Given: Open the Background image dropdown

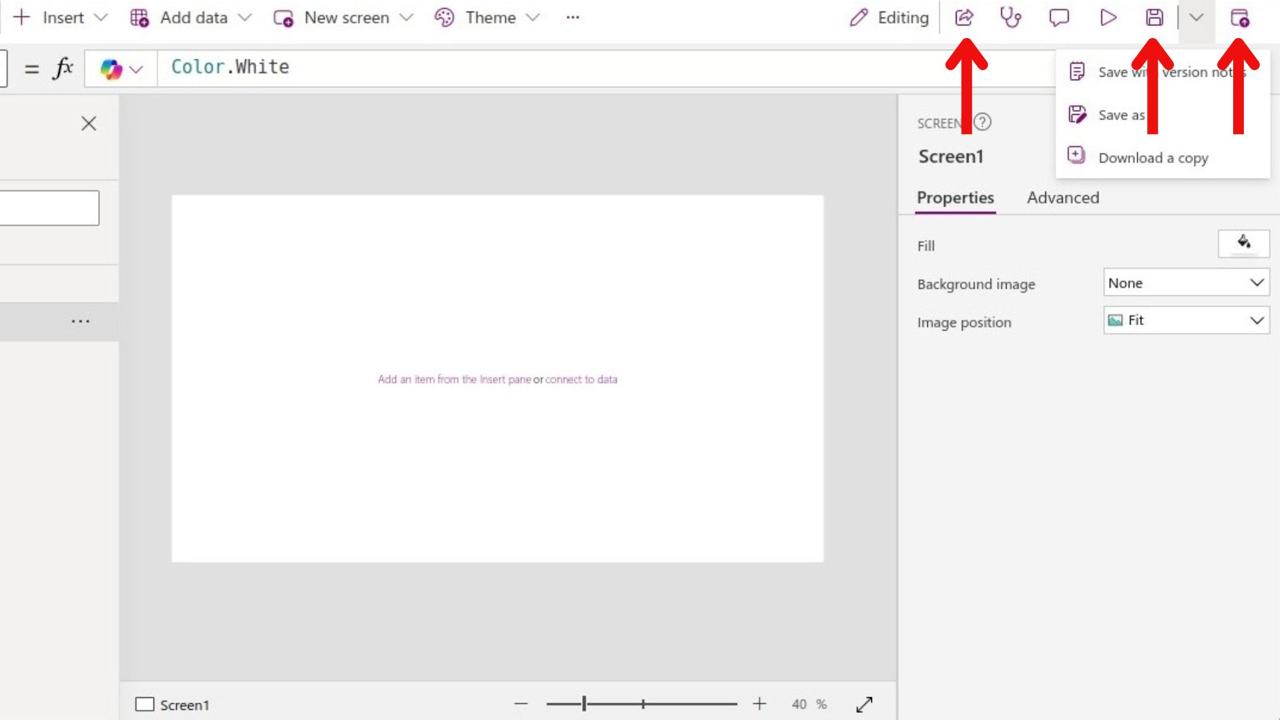Looking at the screenshot, I should [x=1186, y=283].
